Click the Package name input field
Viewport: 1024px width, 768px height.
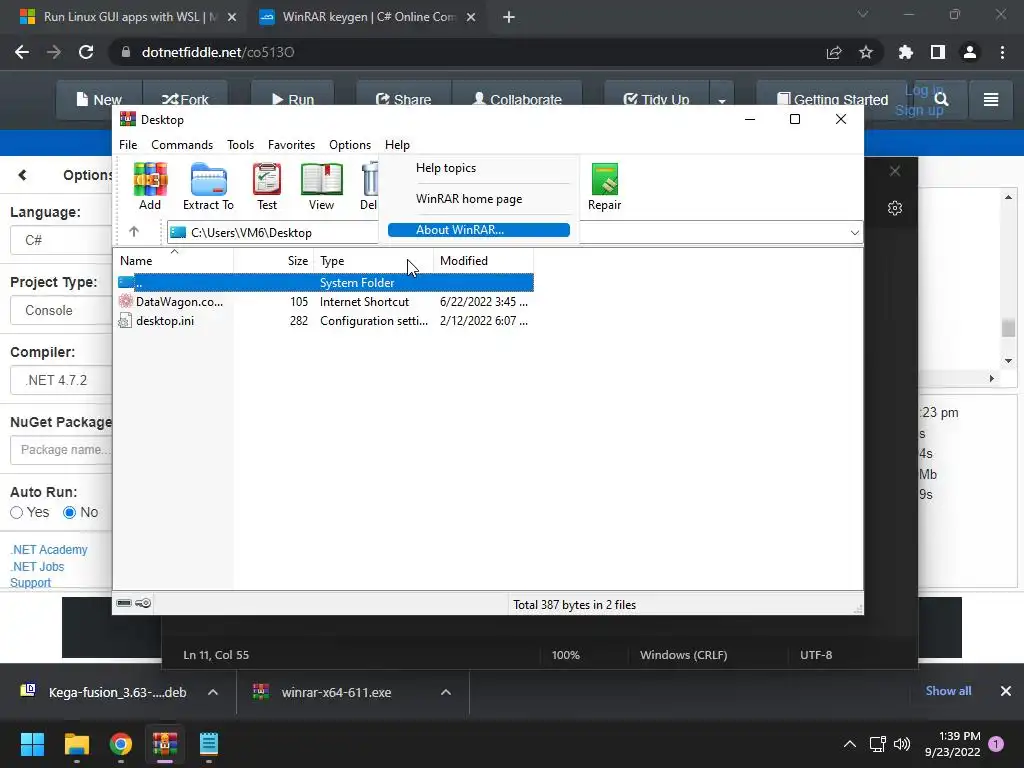[x=61, y=450]
